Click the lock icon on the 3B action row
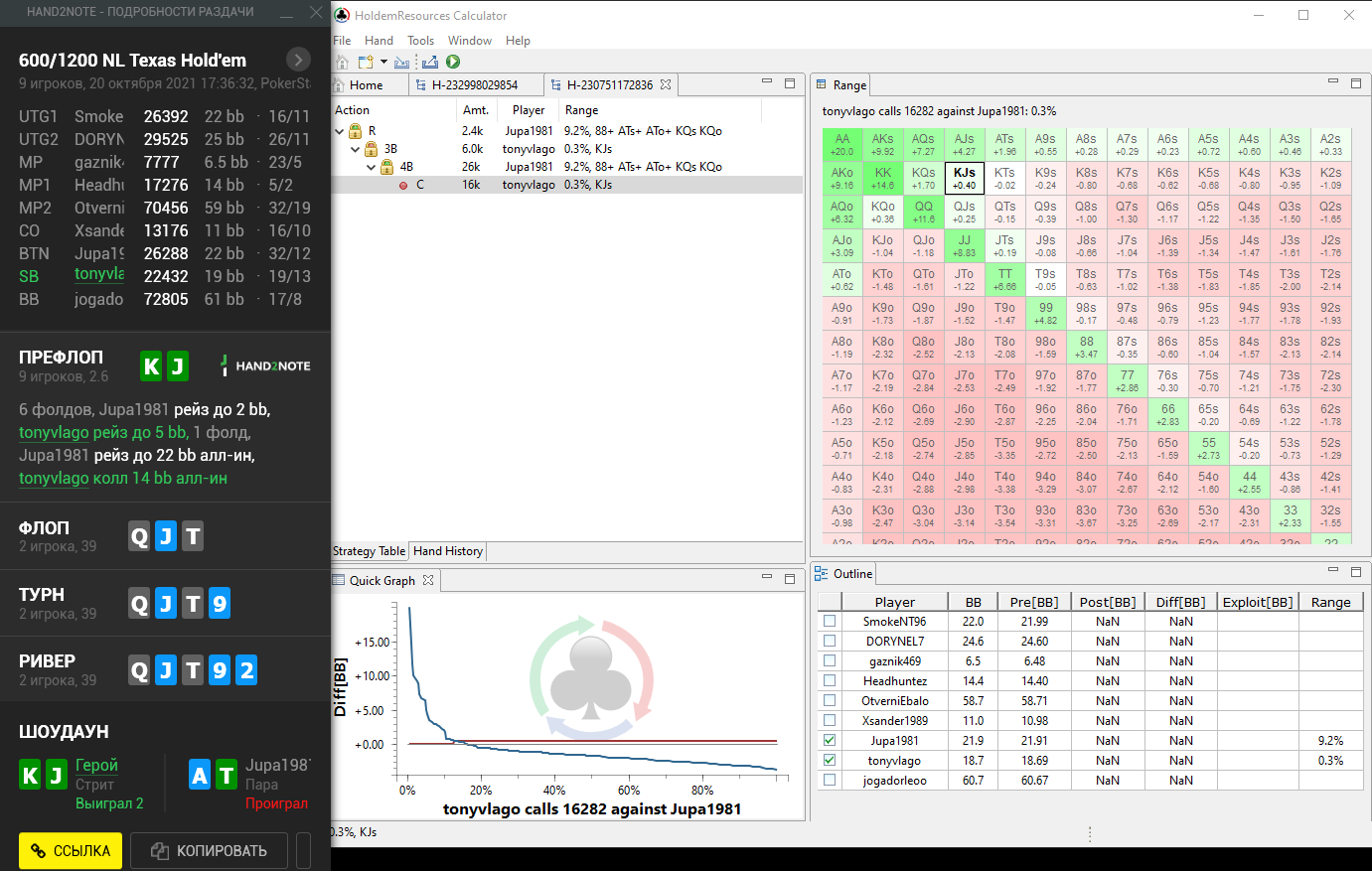The width and height of the screenshot is (1372, 871). (x=371, y=149)
